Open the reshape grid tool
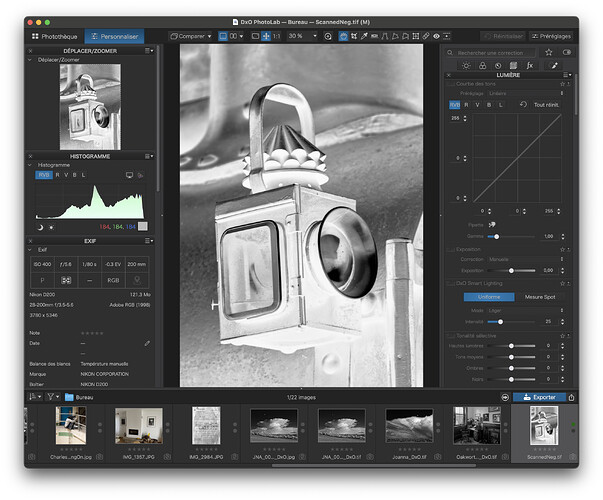 point(416,36)
